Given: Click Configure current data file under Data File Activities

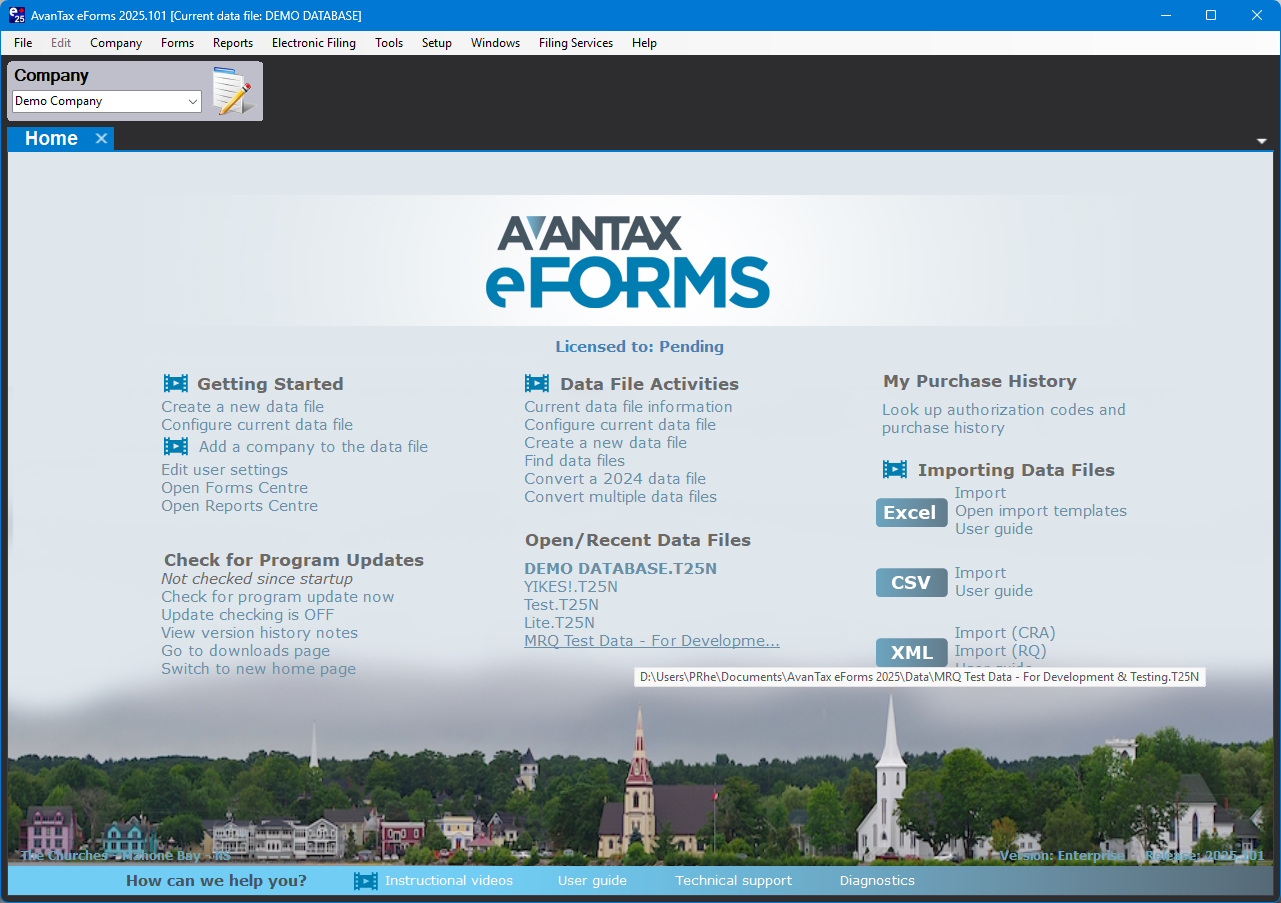Looking at the screenshot, I should point(620,425).
